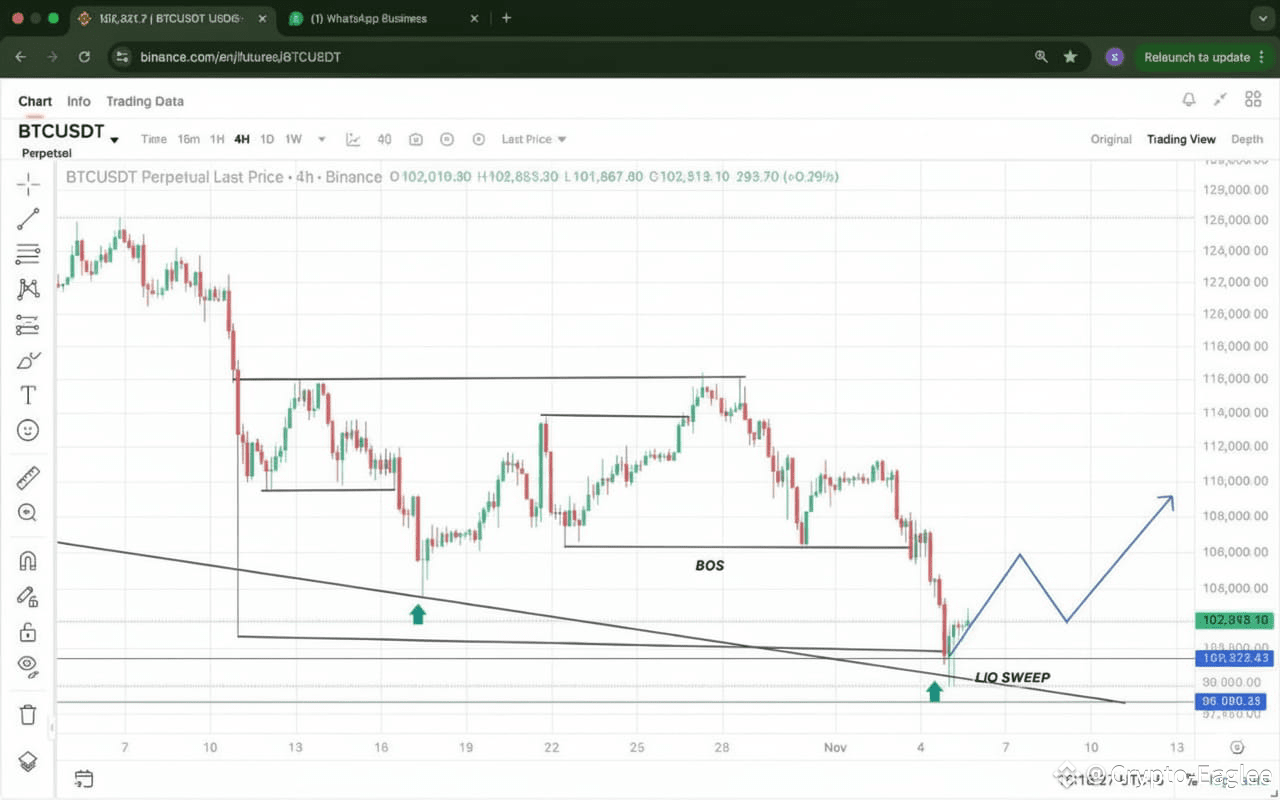Select the BTCUSDT browser tab

click(x=170, y=19)
